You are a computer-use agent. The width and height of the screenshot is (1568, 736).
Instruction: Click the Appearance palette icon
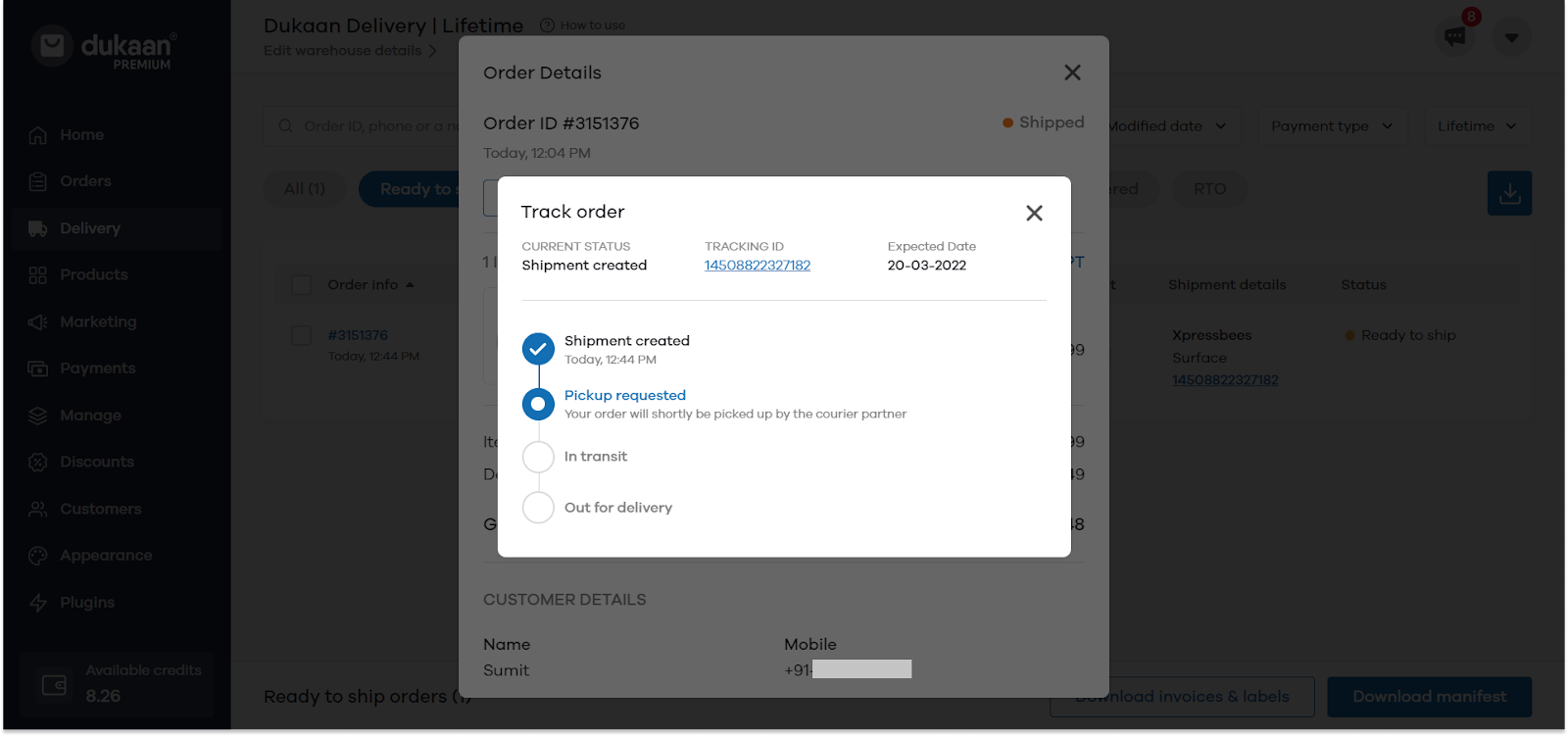(38, 556)
